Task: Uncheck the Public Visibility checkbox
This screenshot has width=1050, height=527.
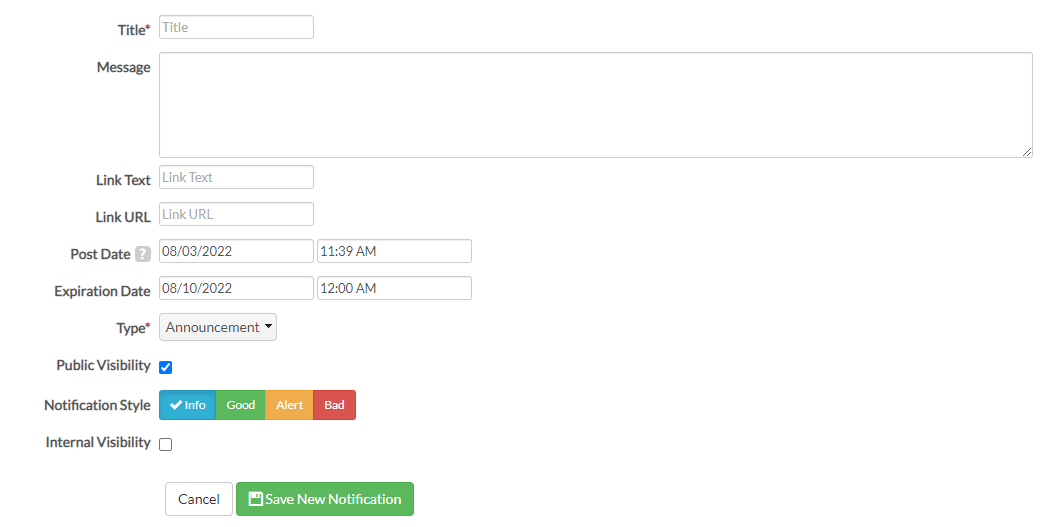Action: (x=165, y=367)
